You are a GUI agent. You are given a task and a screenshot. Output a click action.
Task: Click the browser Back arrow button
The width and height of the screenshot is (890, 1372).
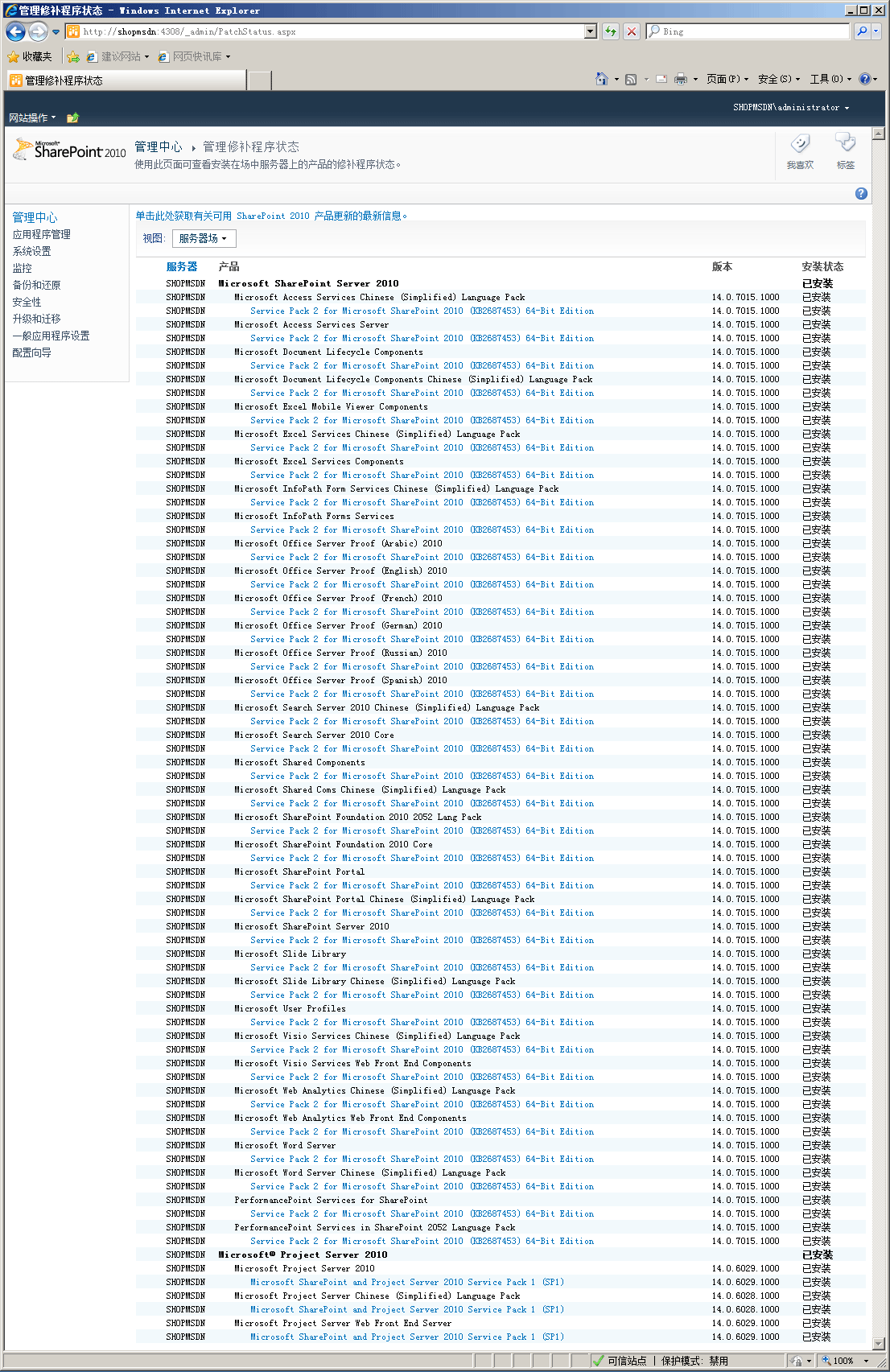tap(15, 31)
